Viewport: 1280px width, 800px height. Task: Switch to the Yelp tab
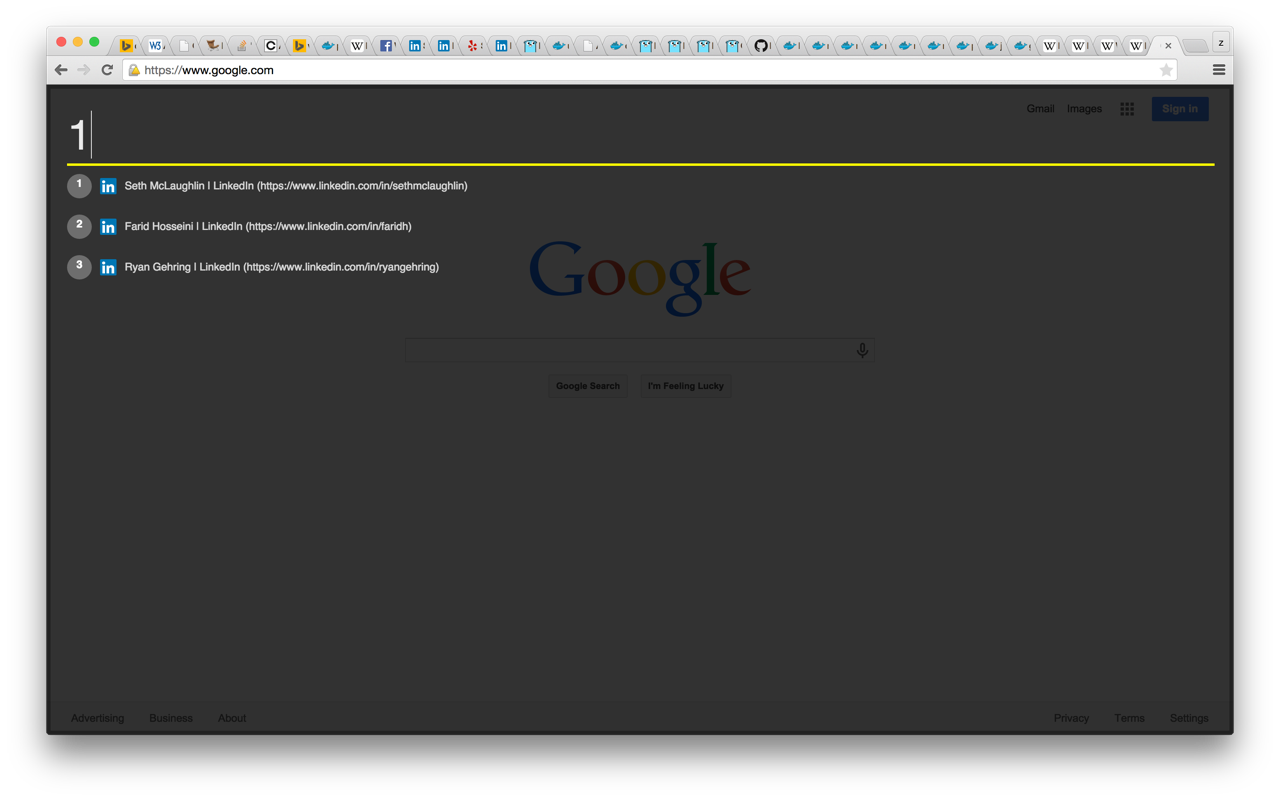point(473,45)
